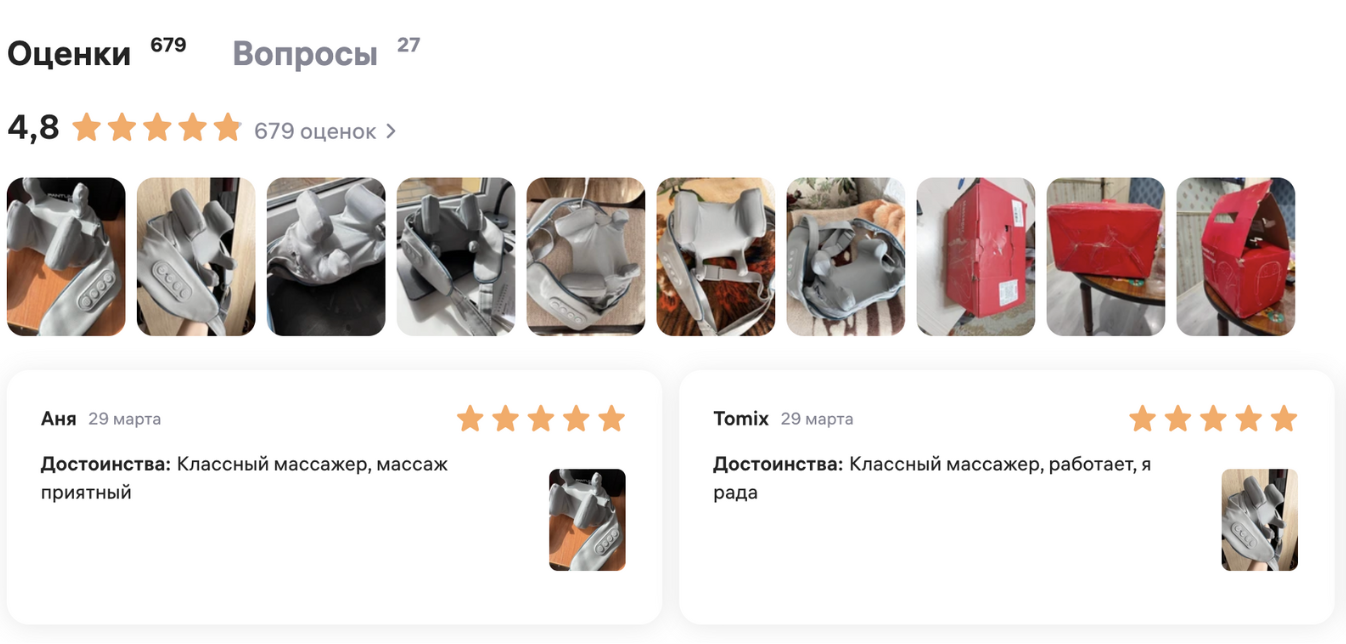Click the five-star rating in Аня's review
Viewport: 1346px width, 644px height.
[541, 419]
